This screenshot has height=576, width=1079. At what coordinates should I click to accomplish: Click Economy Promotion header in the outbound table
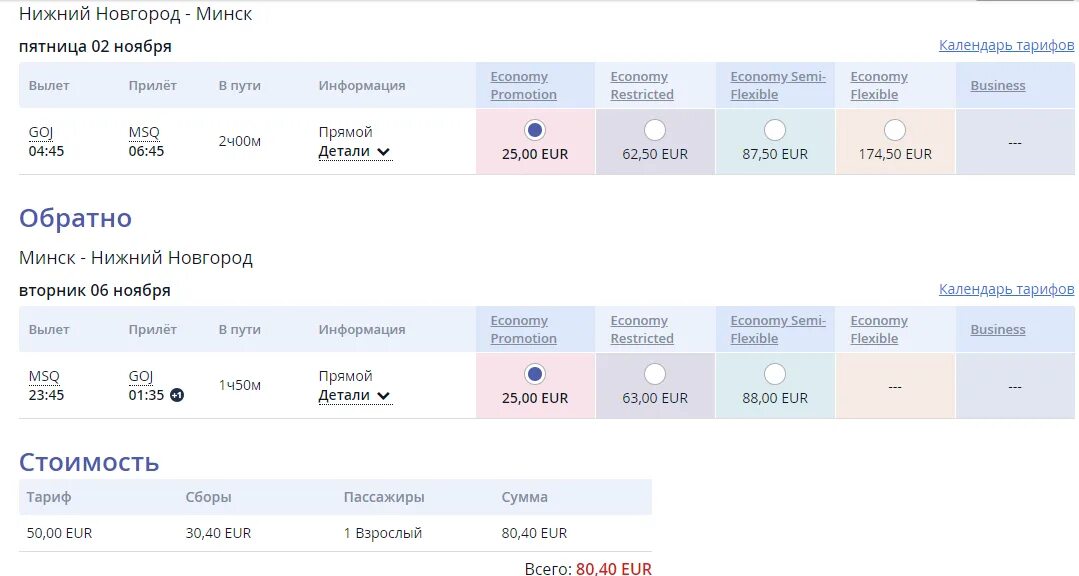click(523, 86)
